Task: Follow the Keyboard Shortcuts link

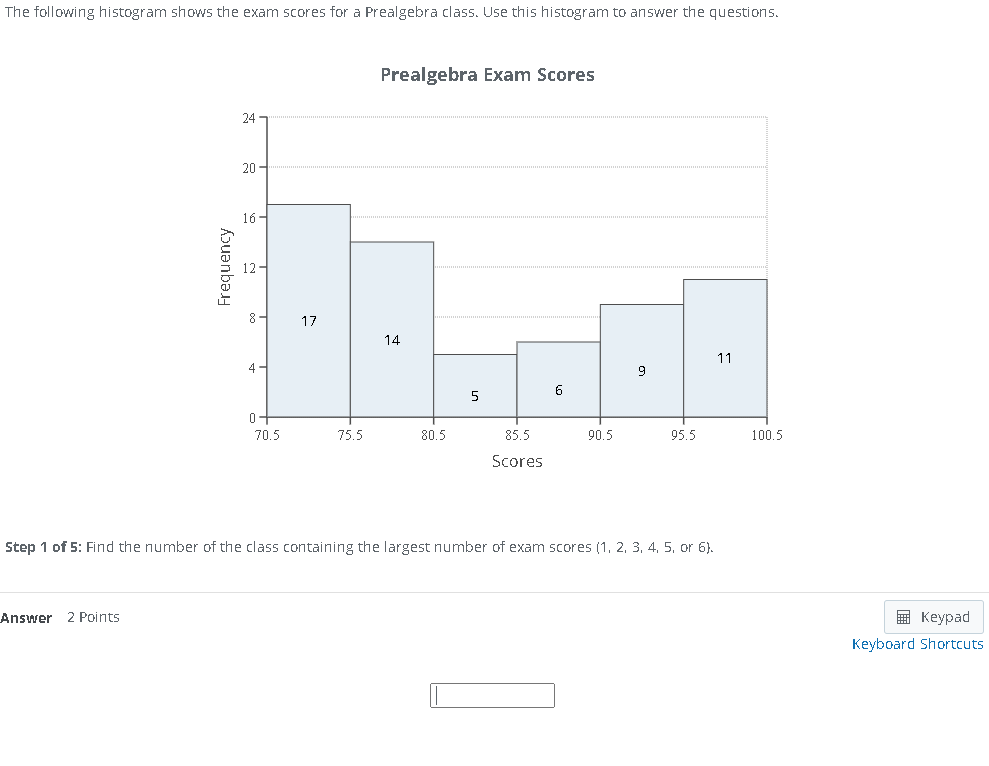Action: pos(917,644)
